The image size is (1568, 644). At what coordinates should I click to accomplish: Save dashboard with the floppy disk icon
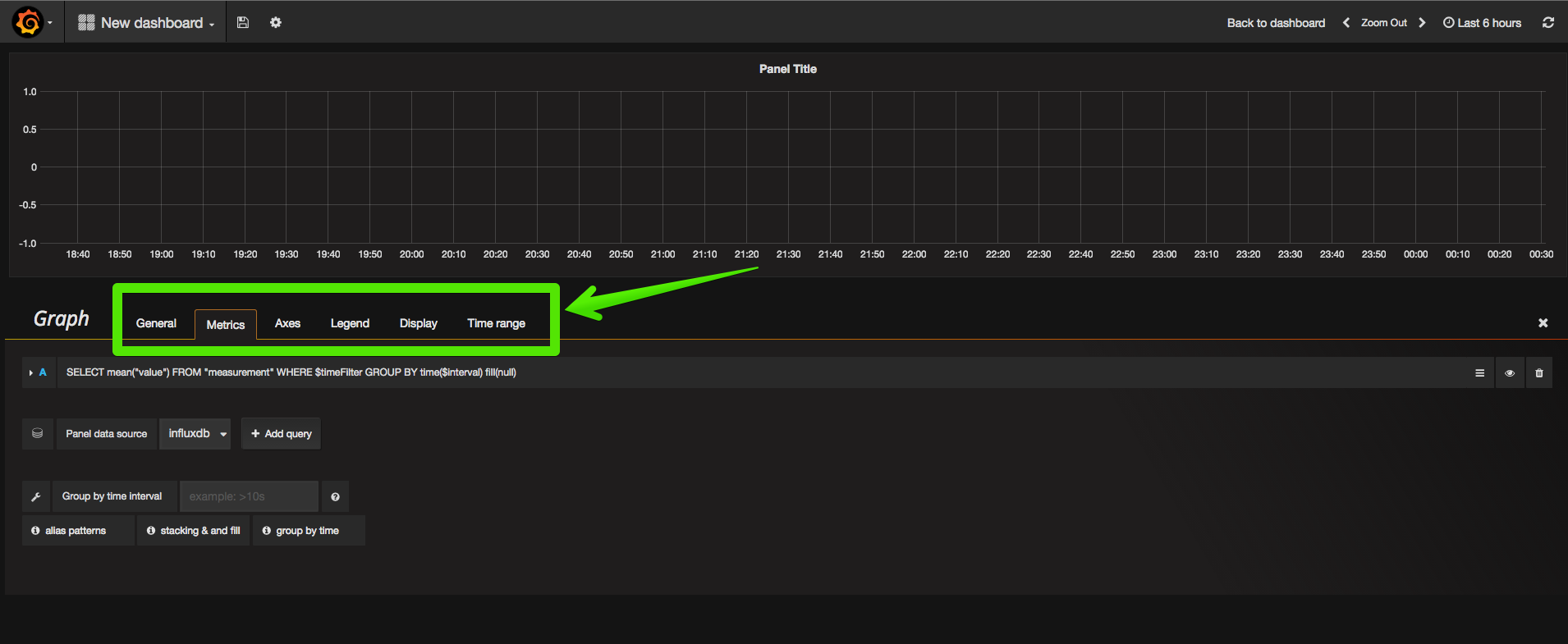click(x=243, y=23)
